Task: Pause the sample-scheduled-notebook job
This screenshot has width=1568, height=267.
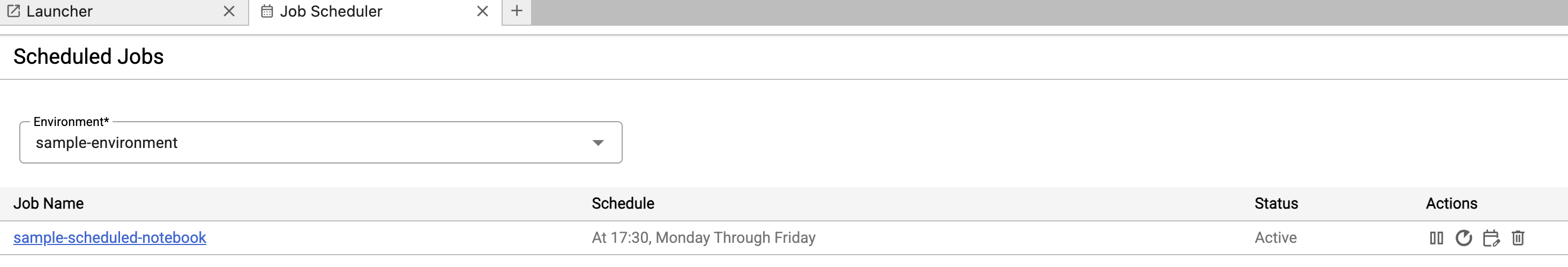Action: (x=1436, y=238)
